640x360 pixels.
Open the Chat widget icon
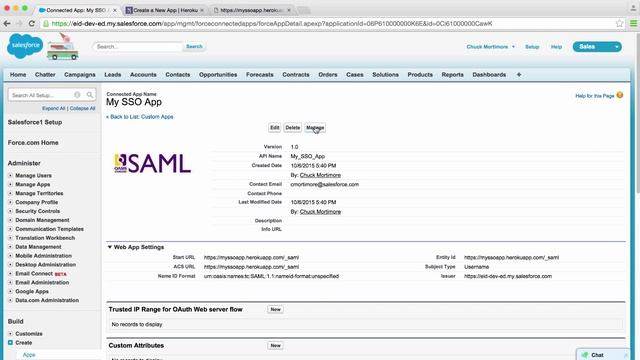[x=585, y=355]
